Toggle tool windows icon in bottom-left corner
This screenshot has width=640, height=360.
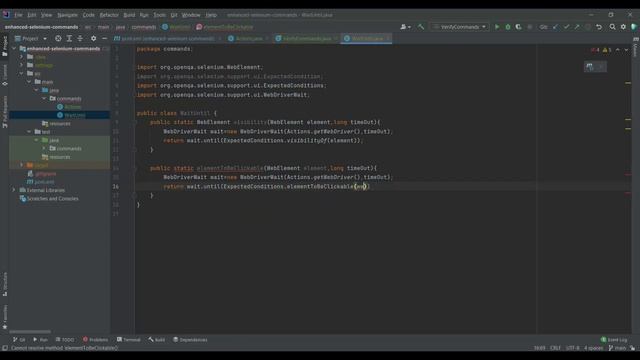tap(5, 348)
